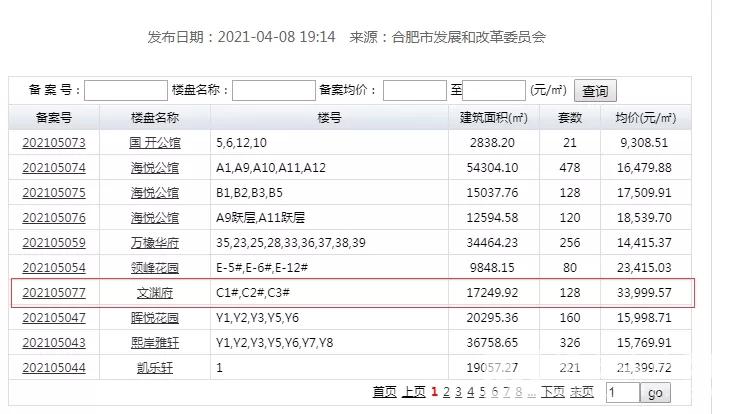Select area cell 54304.10
730x414 pixels.
click(x=493, y=168)
